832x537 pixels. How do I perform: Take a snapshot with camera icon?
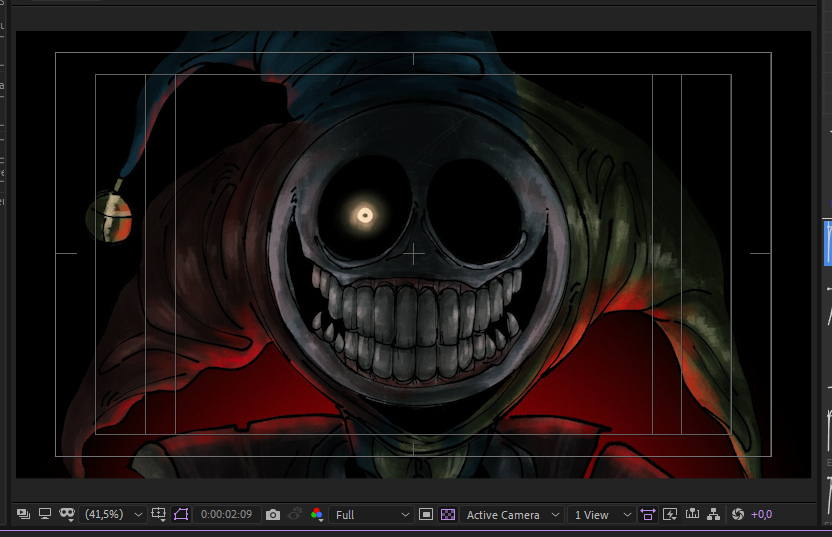[x=273, y=514]
